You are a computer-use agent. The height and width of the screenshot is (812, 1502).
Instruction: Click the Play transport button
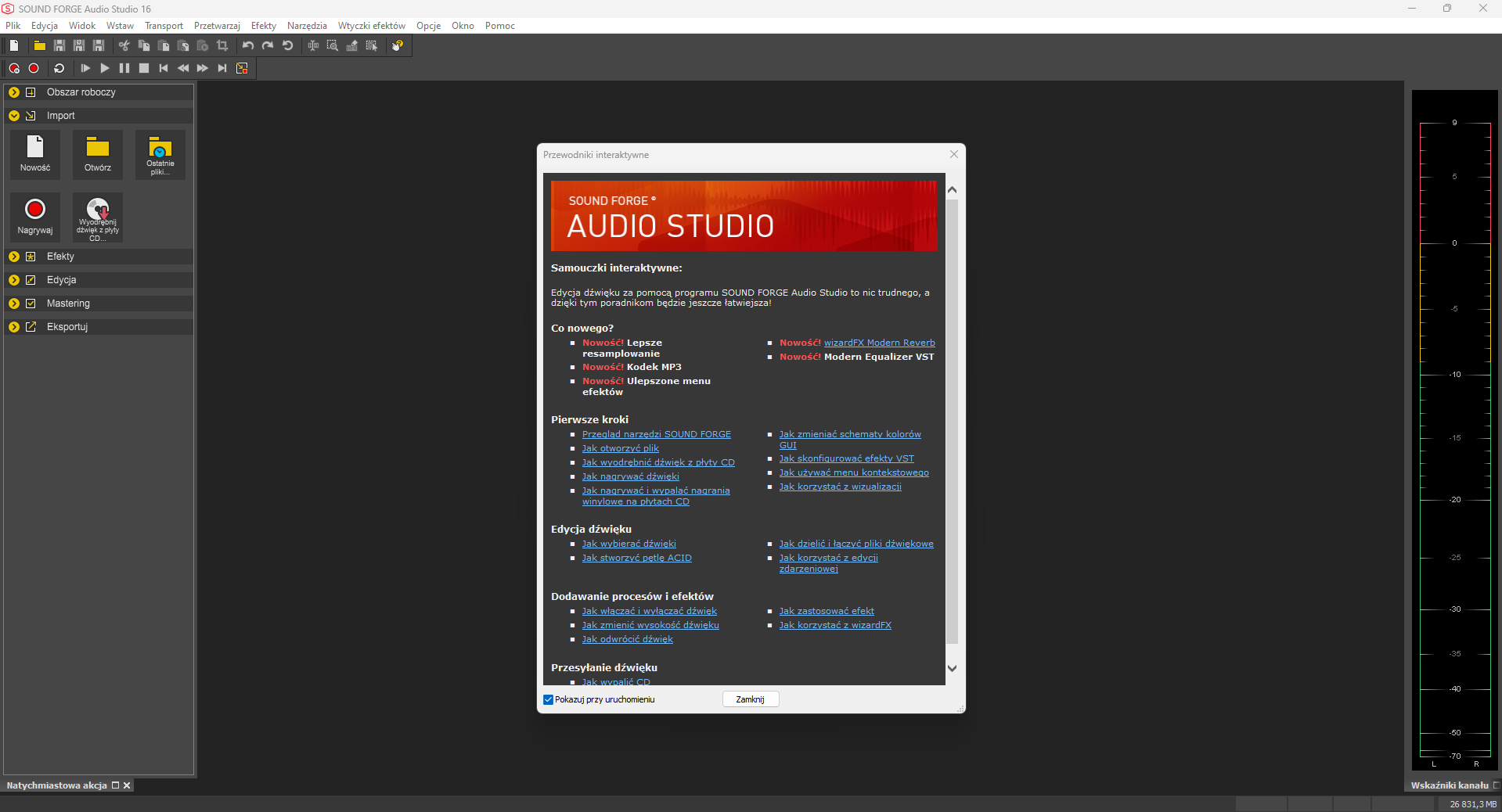[105, 68]
